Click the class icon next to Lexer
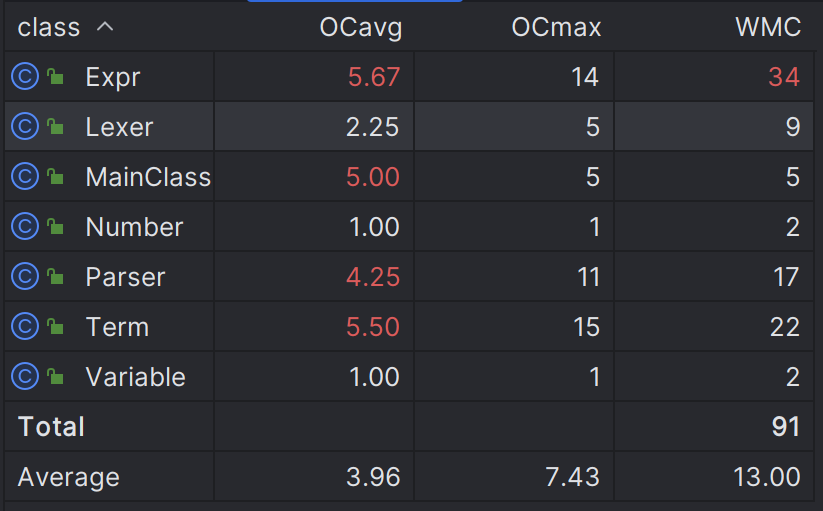823x511 pixels. click(25, 126)
